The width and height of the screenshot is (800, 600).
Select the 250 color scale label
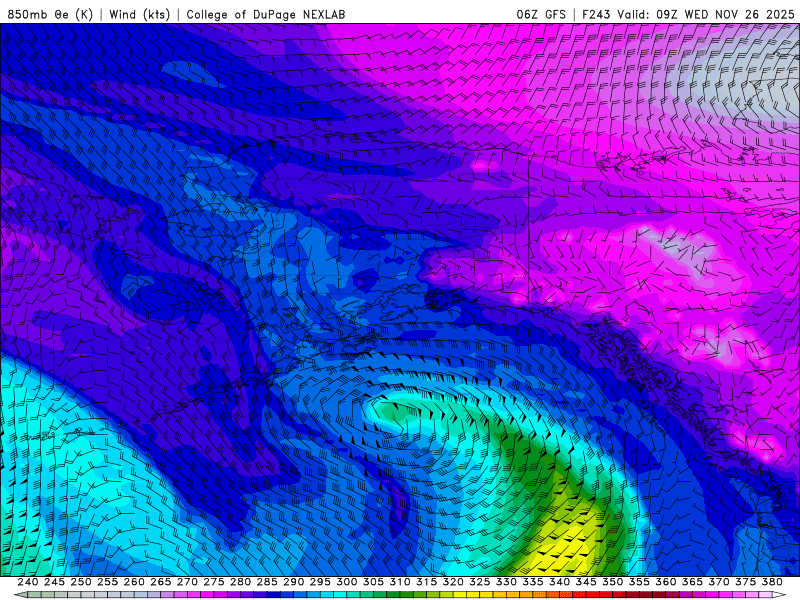coord(81,582)
